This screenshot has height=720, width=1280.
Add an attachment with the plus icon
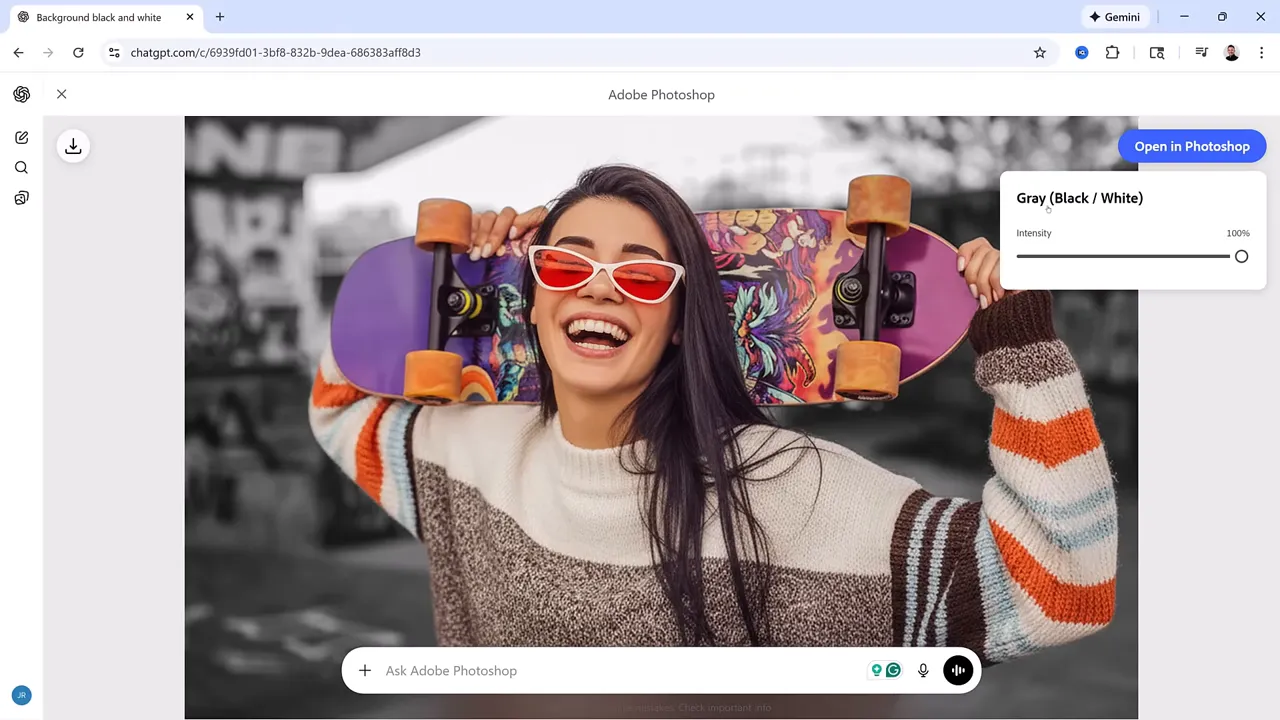pyautogui.click(x=364, y=670)
